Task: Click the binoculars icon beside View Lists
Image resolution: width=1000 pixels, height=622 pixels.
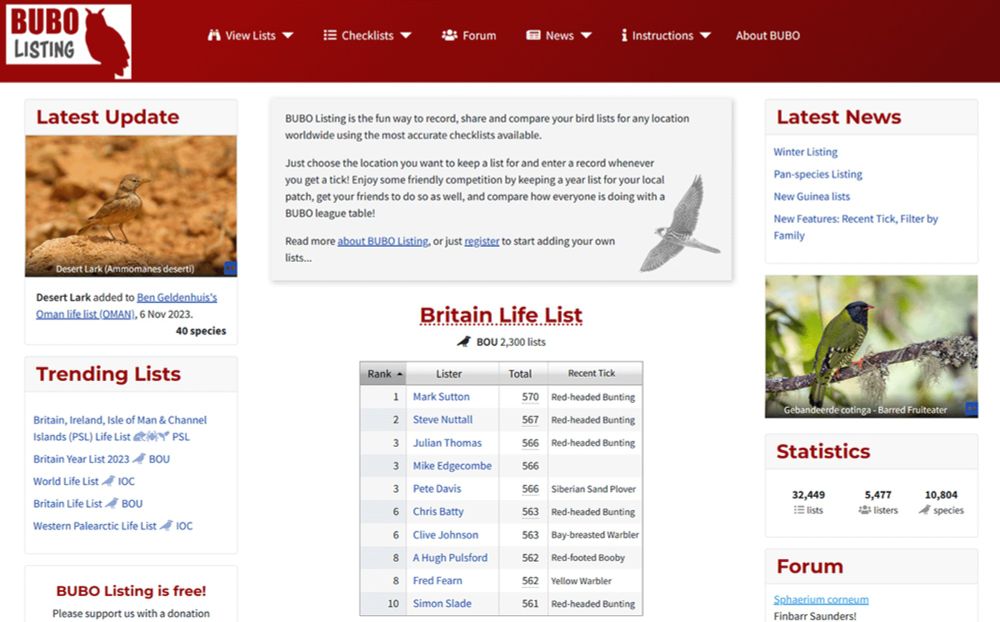Action: tap(214, 35)
